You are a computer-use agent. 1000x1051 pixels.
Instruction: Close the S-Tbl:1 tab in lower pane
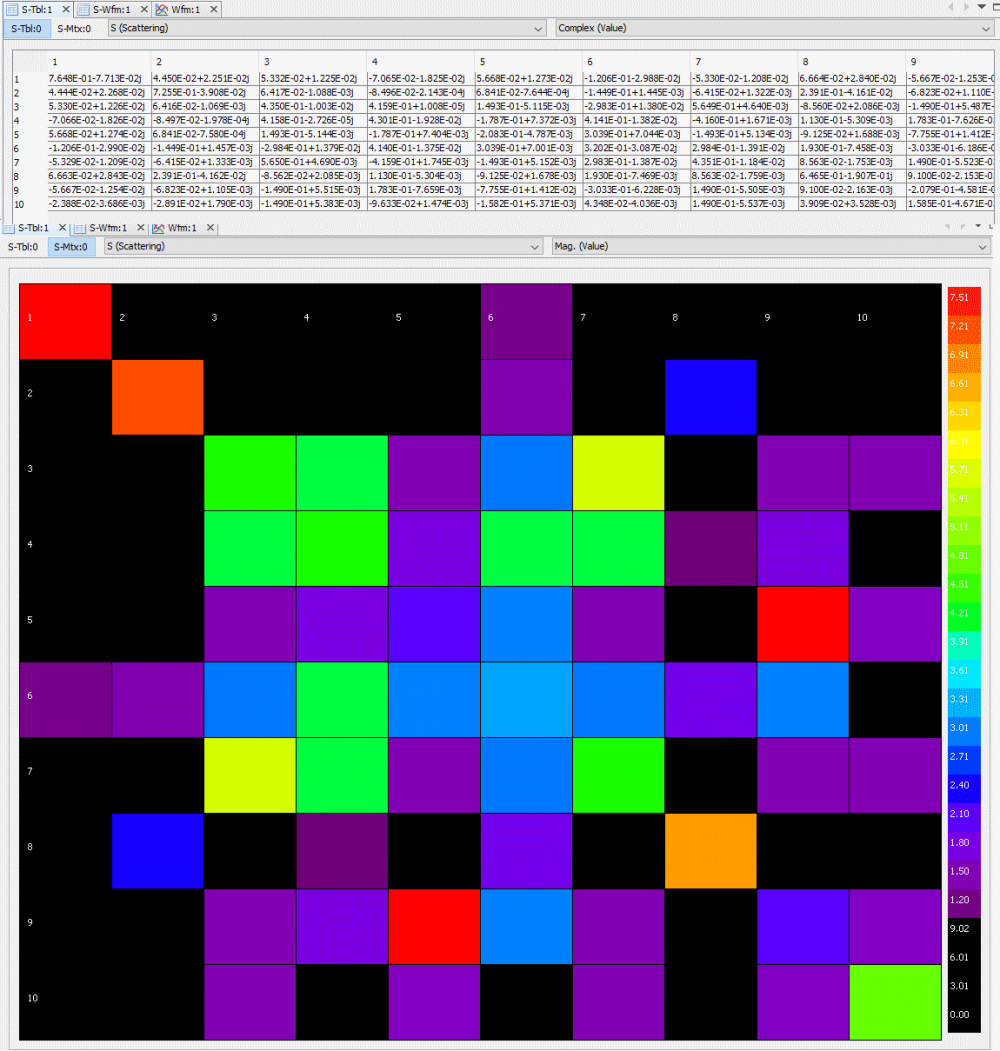click(61, 228)
